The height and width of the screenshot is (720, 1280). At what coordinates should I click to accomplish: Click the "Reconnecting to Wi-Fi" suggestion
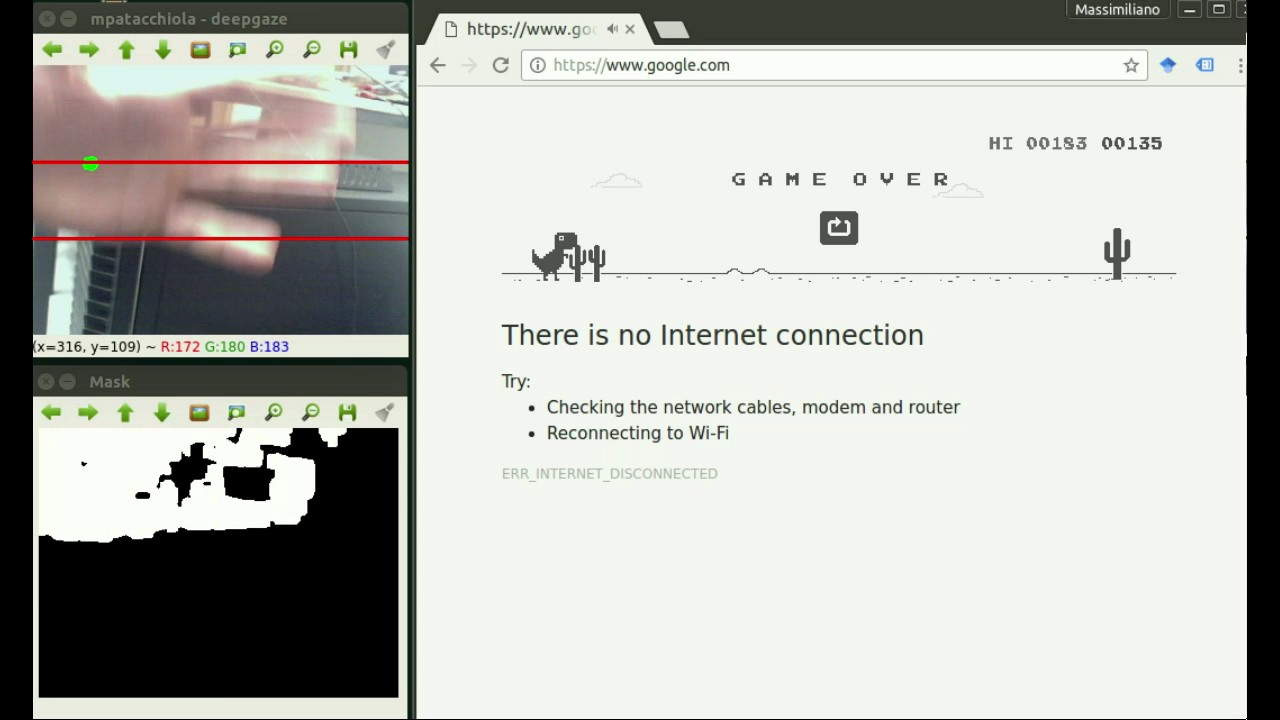click(637, 433)
